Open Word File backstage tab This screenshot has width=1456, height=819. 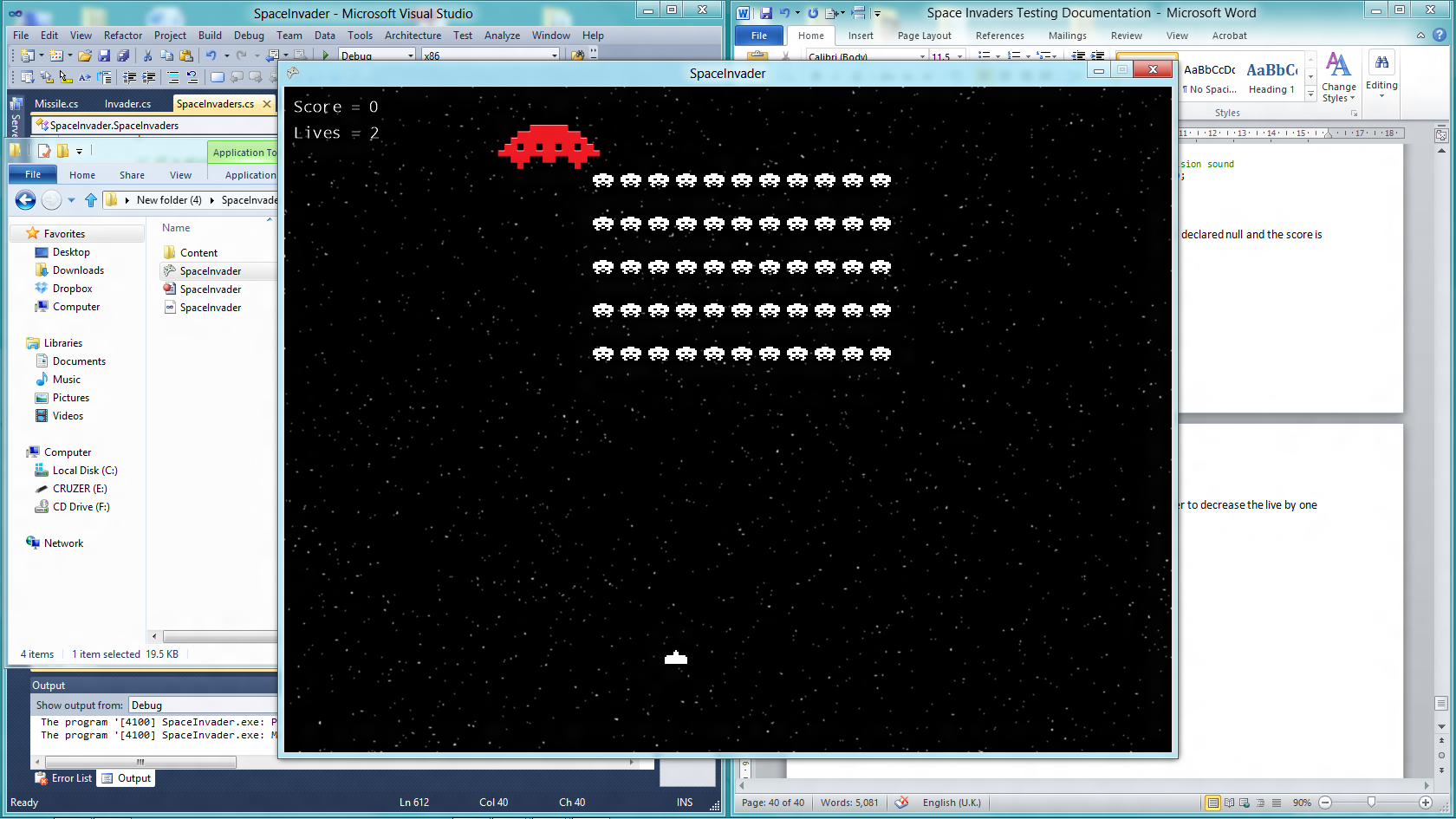[x=759, y=36]
